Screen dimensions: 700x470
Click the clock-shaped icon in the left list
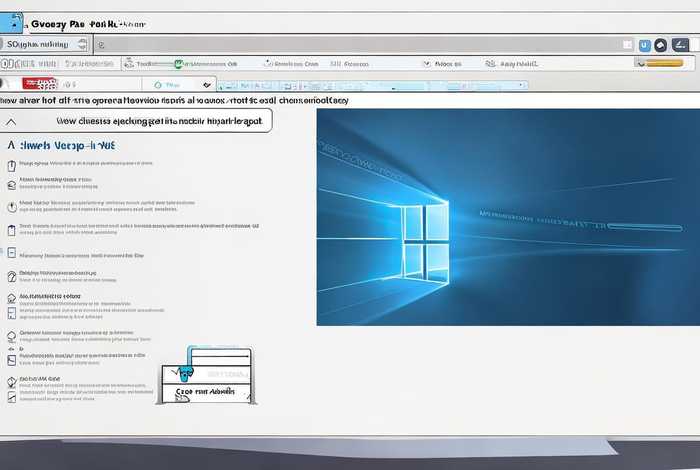(12, 207)
